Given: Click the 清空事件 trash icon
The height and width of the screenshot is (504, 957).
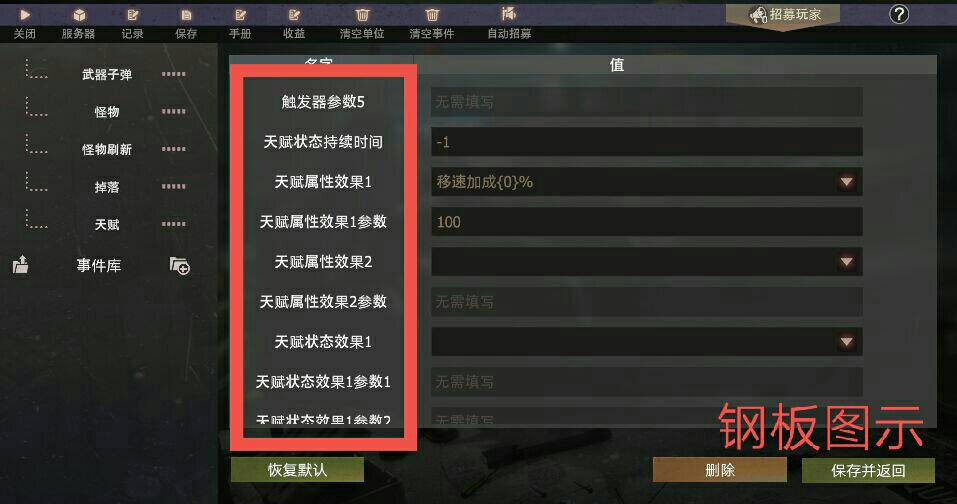Looking at the screenshot, I should click(432, 15).
